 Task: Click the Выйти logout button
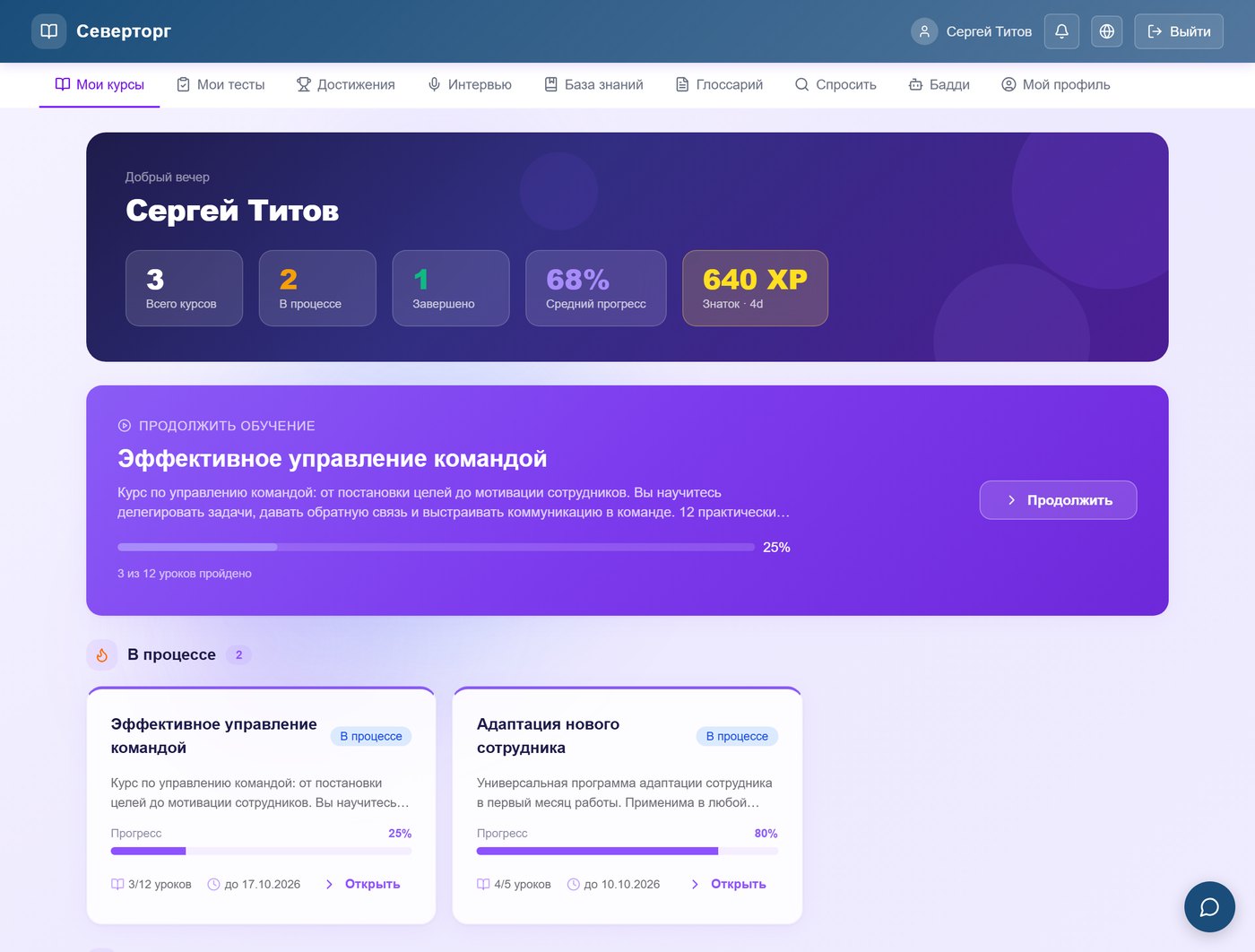click(x=1179, y=31)
